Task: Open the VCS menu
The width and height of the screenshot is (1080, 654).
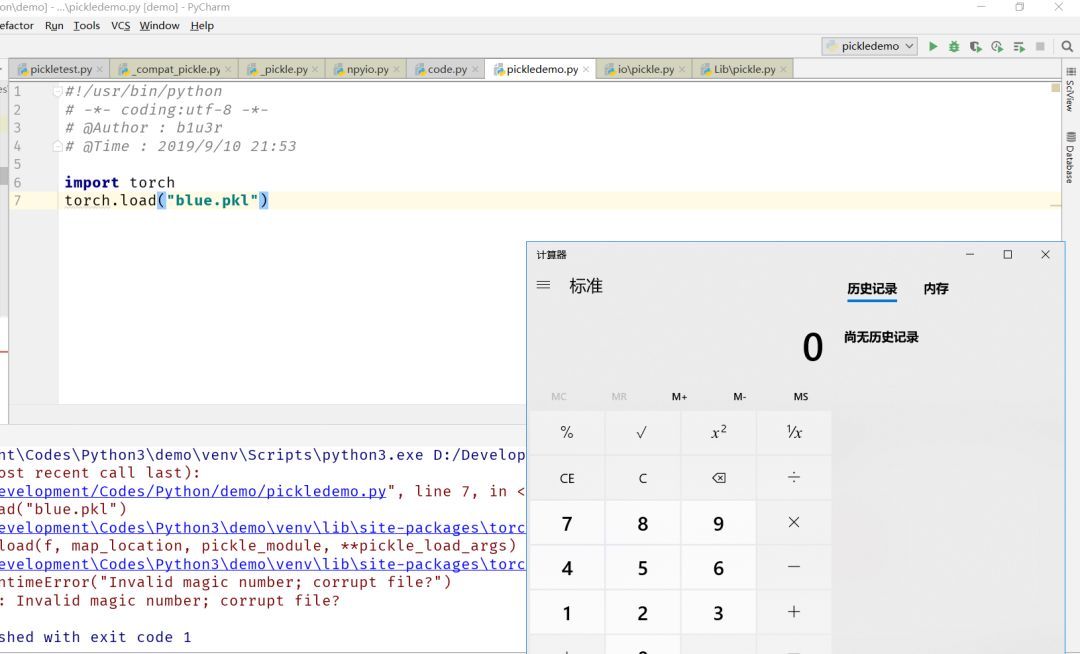Action: 121,25
